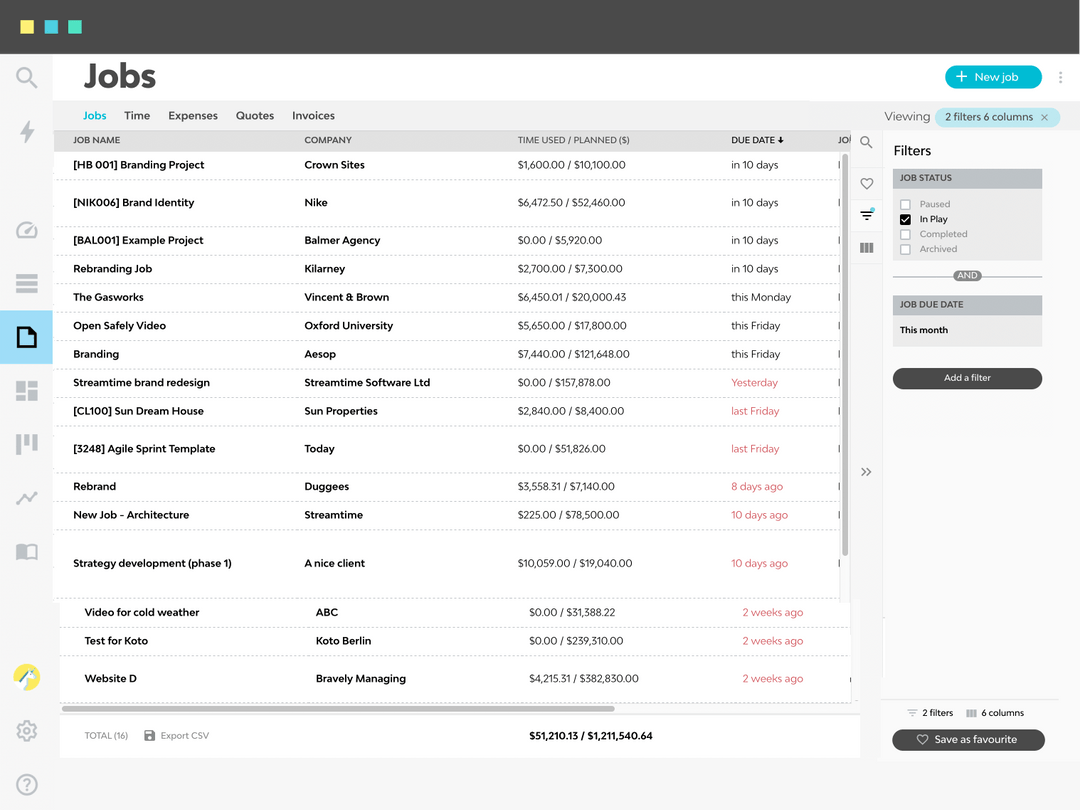
Task: Open the Kanban board icon in sidebar
Action: coord(27,444)
